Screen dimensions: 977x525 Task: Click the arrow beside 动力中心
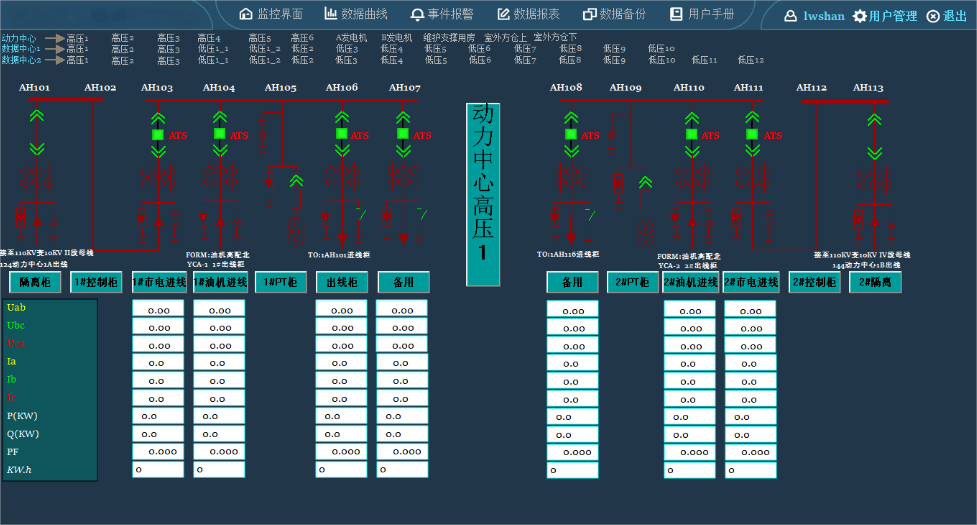(x=55, y=39)
